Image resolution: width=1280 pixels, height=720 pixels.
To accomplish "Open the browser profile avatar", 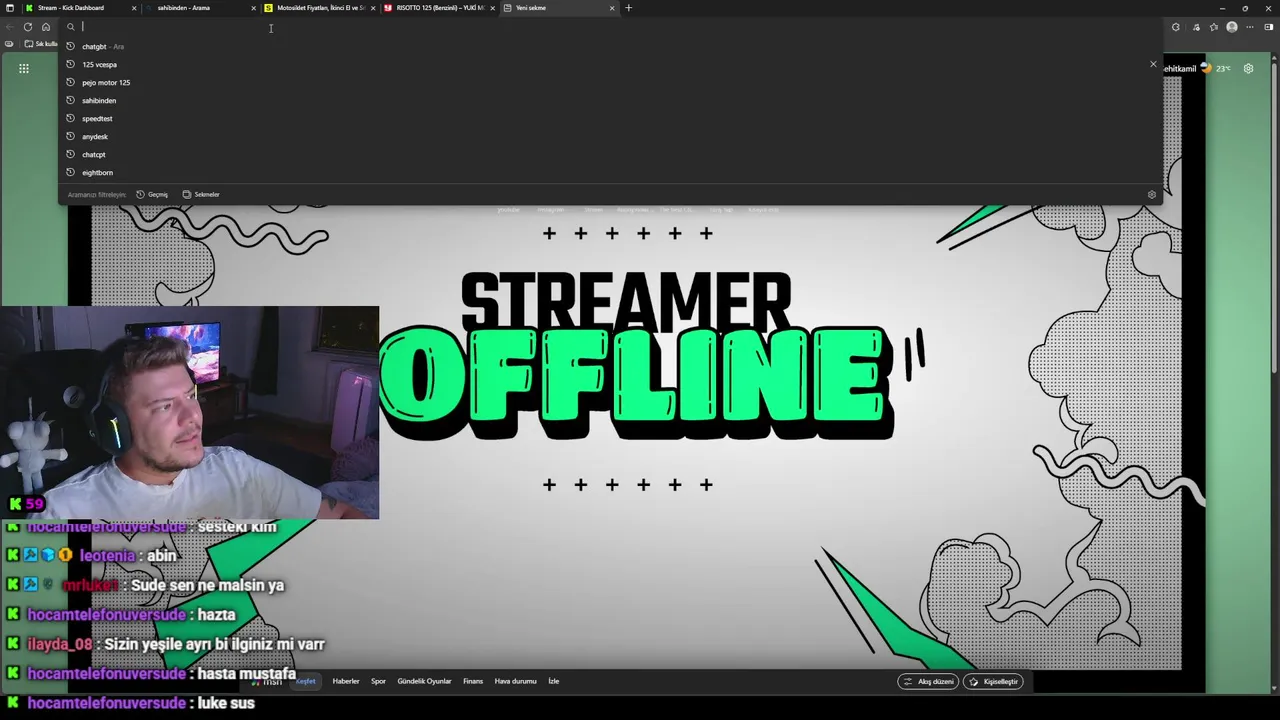I will pos(1232,27).
